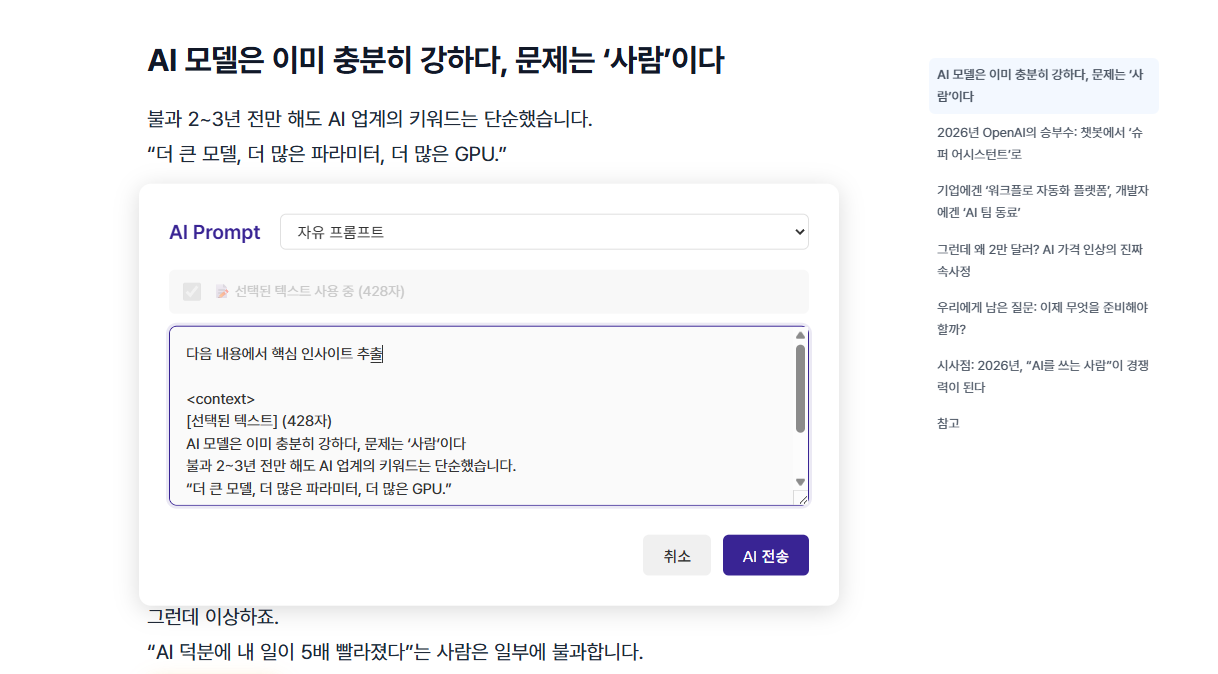
Task: Click the resize grip at the textarea corner
Action: [800, 497]
